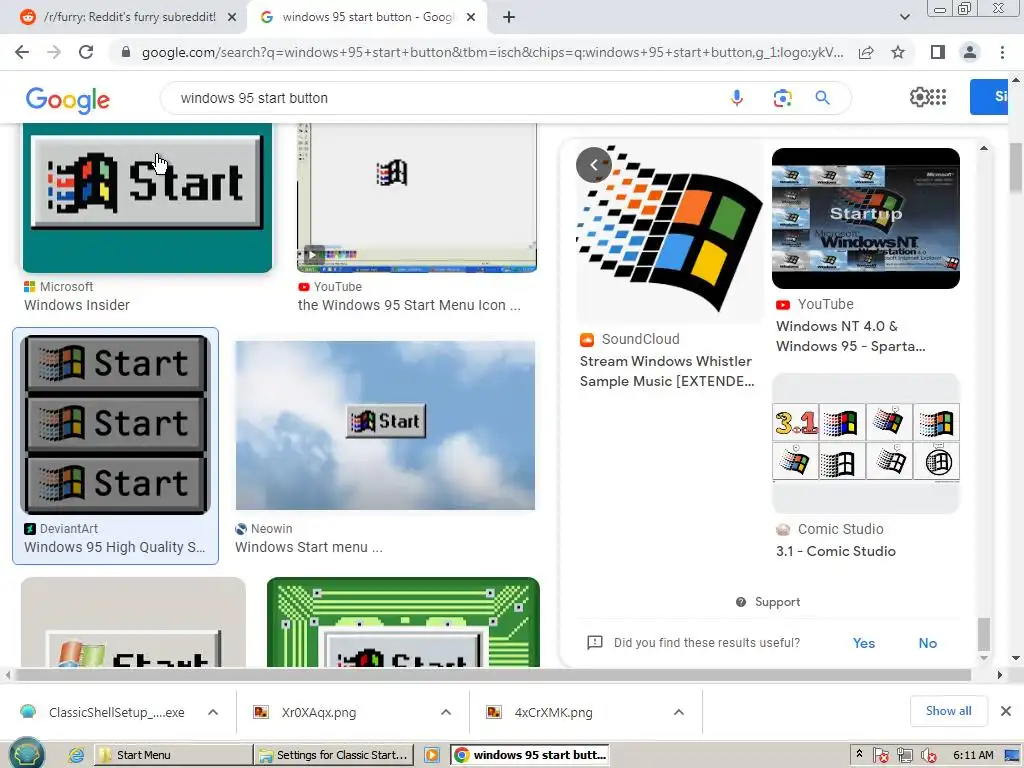Click the Google logo
Image resolution: width=1024 pixels, height=768 pixels.
(x=67, y=99)
